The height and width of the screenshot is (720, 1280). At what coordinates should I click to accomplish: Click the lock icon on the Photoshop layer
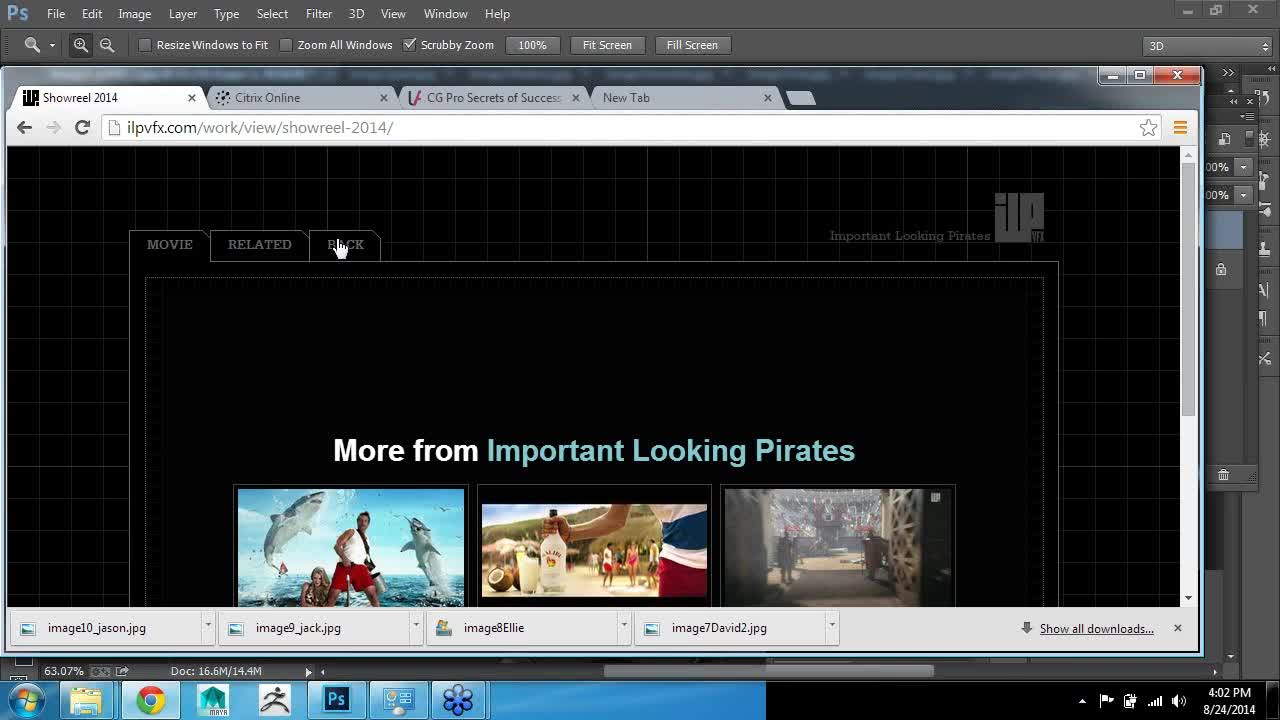click(x=1221, y=269)
